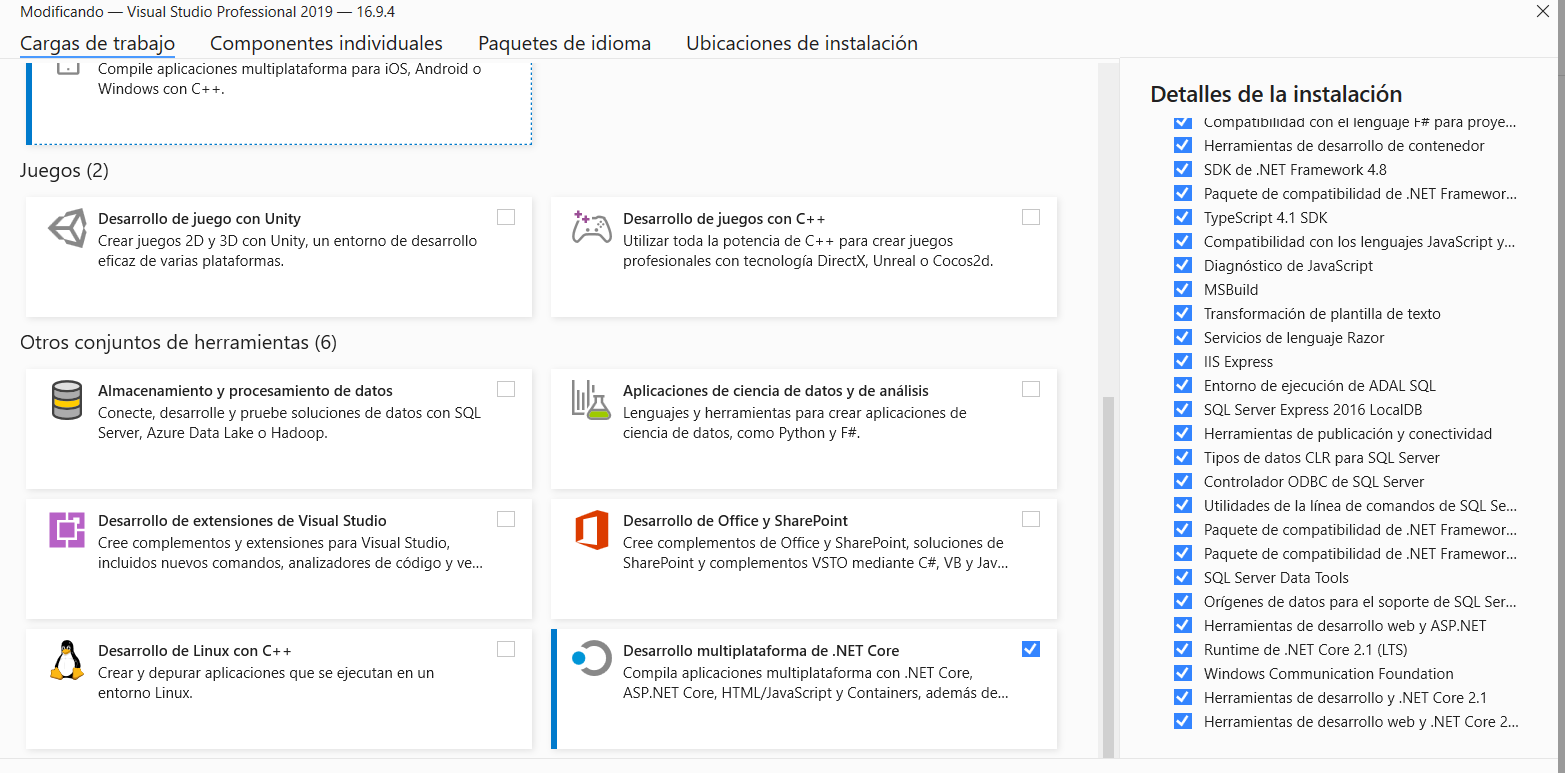Click Orígenes de datos para soporte SQL

click(x=1360, y=602)
